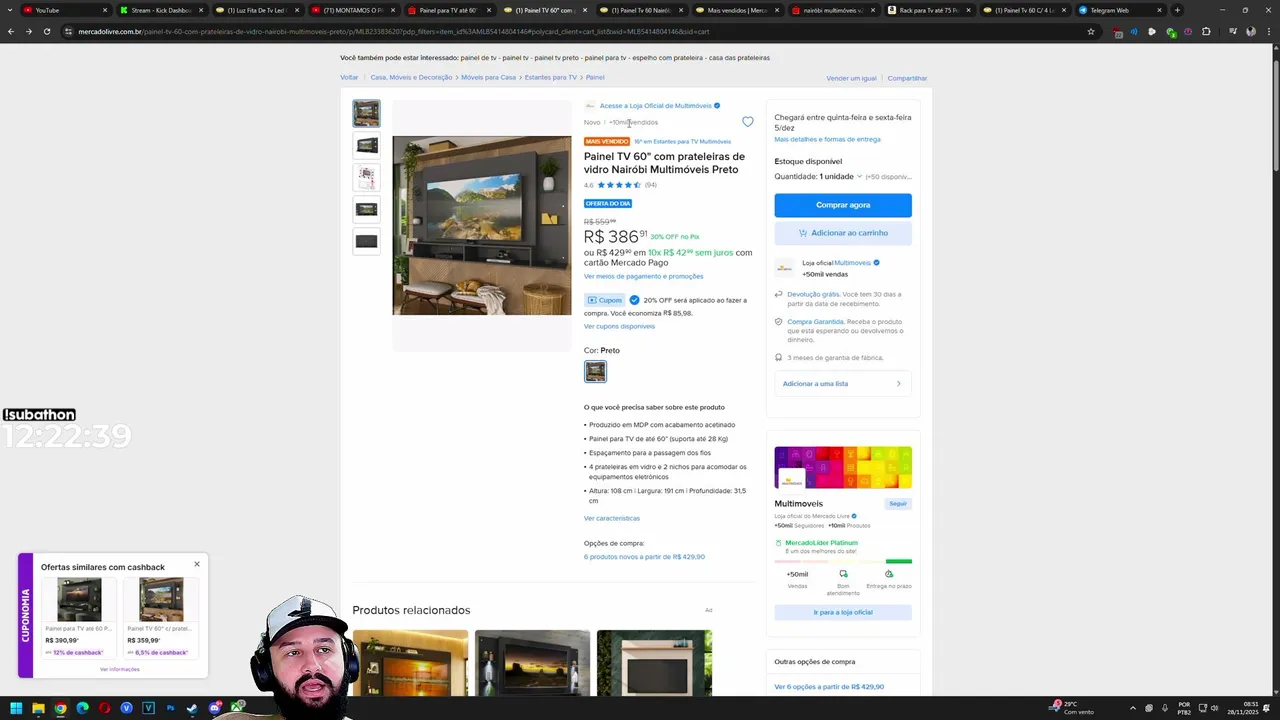Open Steam from the taskbar
The height and width of the screenshot is (720, 1280).
[x=192, y=708]
